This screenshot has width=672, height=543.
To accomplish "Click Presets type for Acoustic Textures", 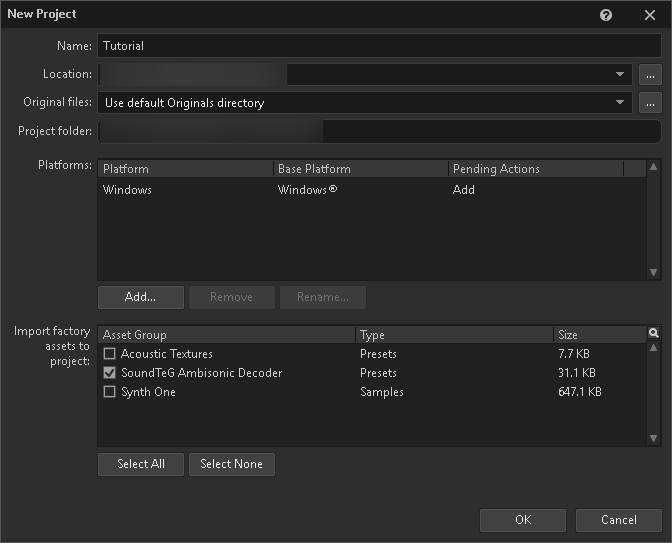I will tap(378, 354).
